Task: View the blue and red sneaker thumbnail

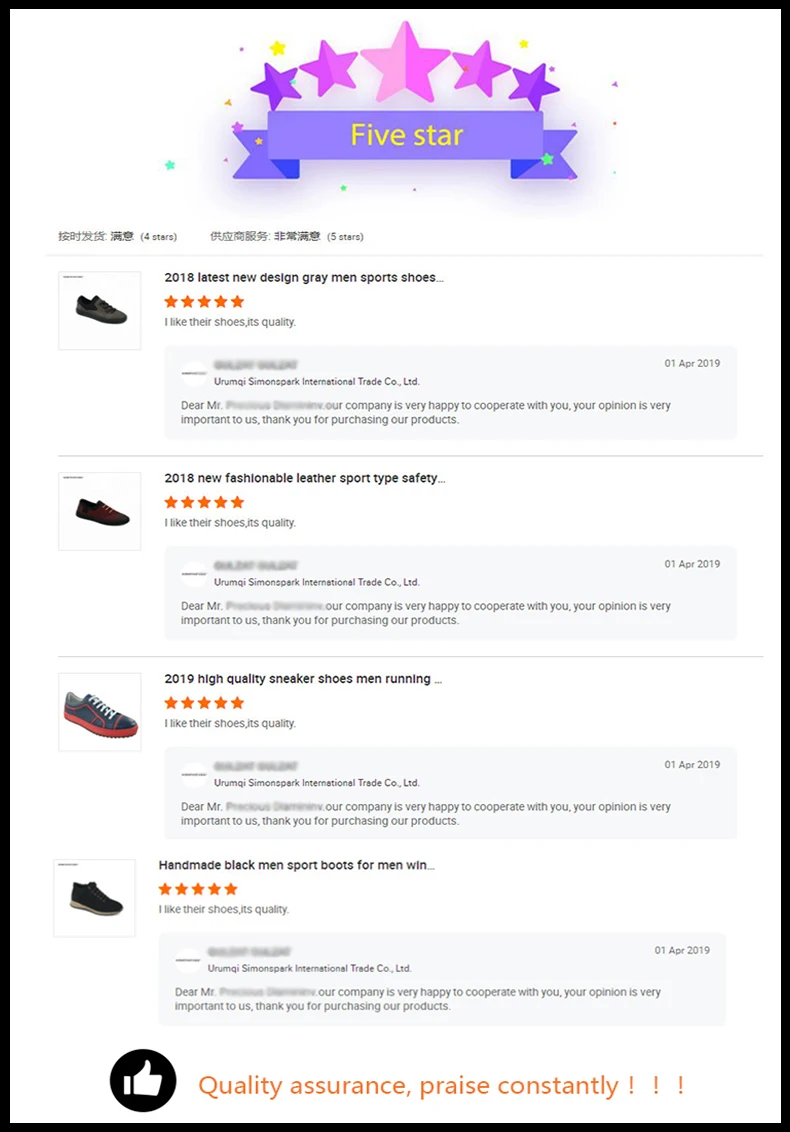Action: [100, 712]
